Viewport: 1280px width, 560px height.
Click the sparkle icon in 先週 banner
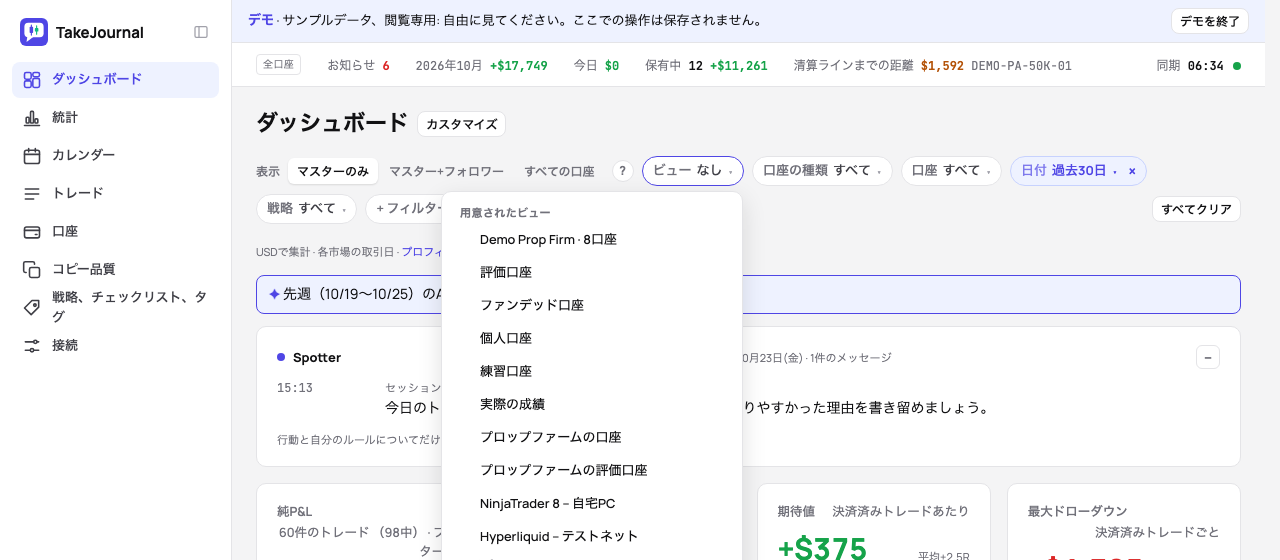pos(274,294)
